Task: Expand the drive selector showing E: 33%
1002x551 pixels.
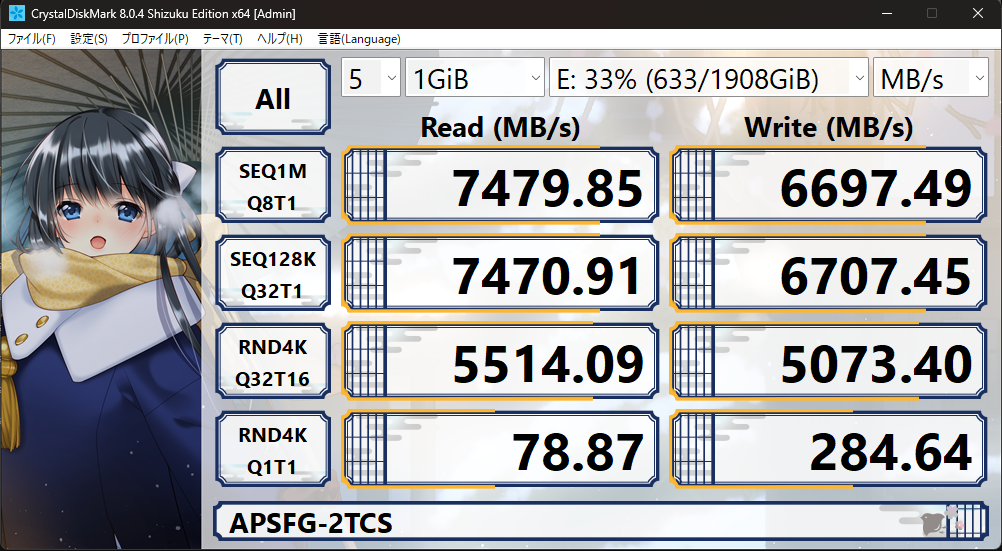Action: (x=709, y=78)
